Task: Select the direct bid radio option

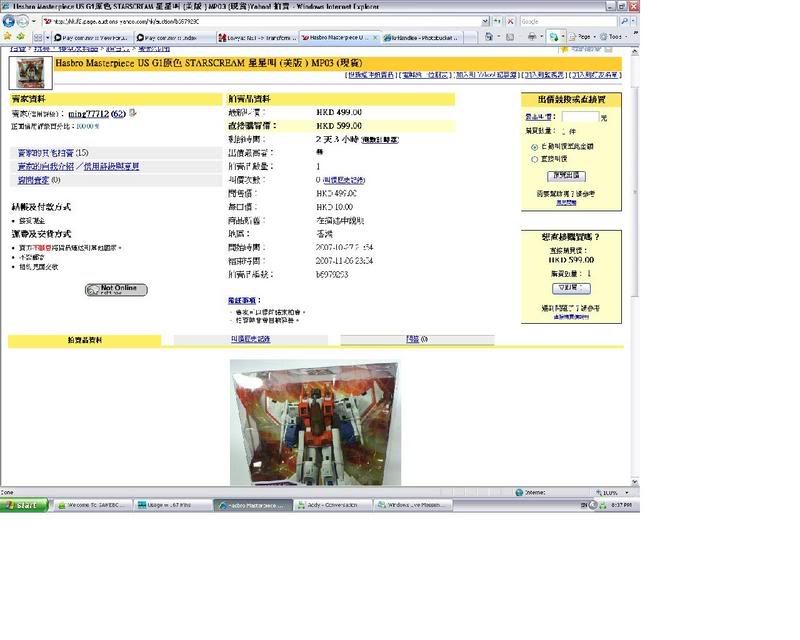Action: (x=534, y=159)
